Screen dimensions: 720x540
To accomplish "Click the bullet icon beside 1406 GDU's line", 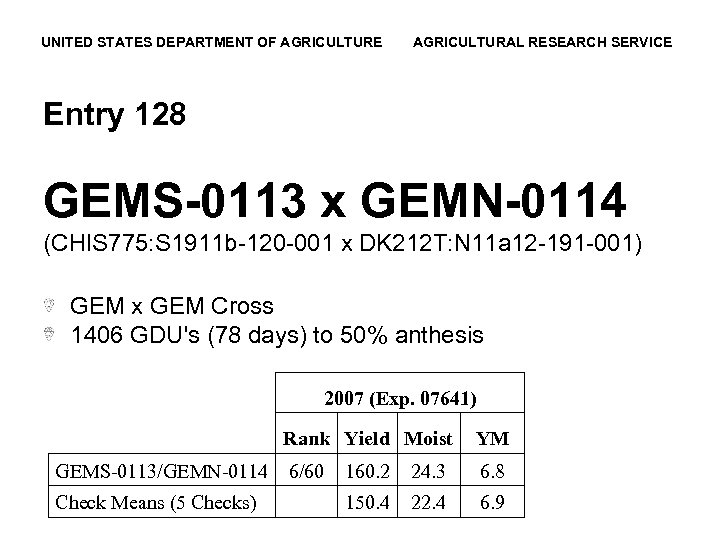I will coord(50,334).
